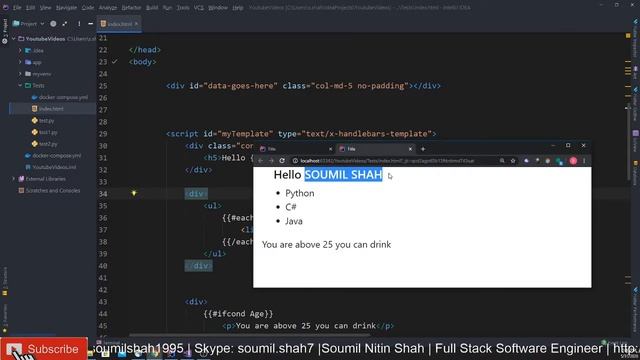Screen dimensions: 640x360
Task: Click the C# list item in browser
Action: (x=291, y=207)
